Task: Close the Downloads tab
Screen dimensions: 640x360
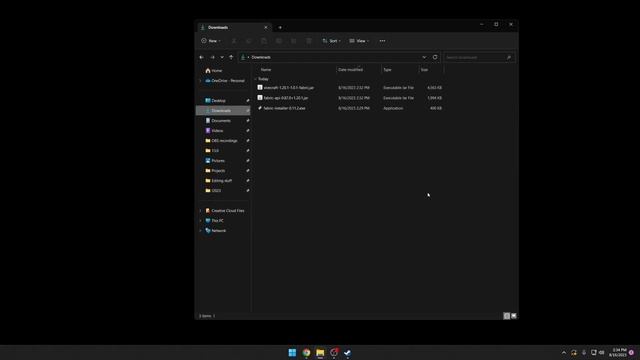Action: tap(266, 27)
